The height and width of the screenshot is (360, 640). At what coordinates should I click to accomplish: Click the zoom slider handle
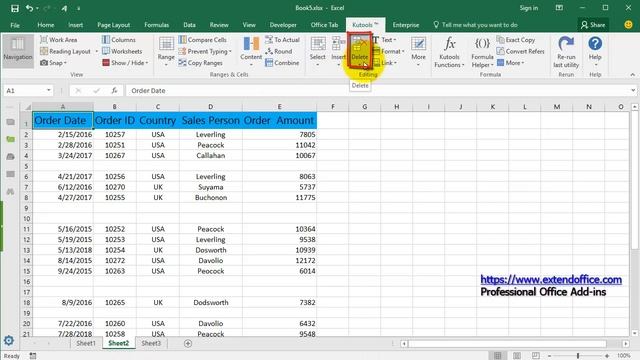(x=578, y=356)
